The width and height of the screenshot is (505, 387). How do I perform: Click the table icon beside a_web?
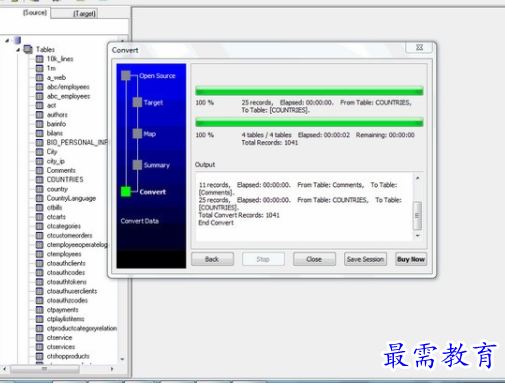[40, 78]
